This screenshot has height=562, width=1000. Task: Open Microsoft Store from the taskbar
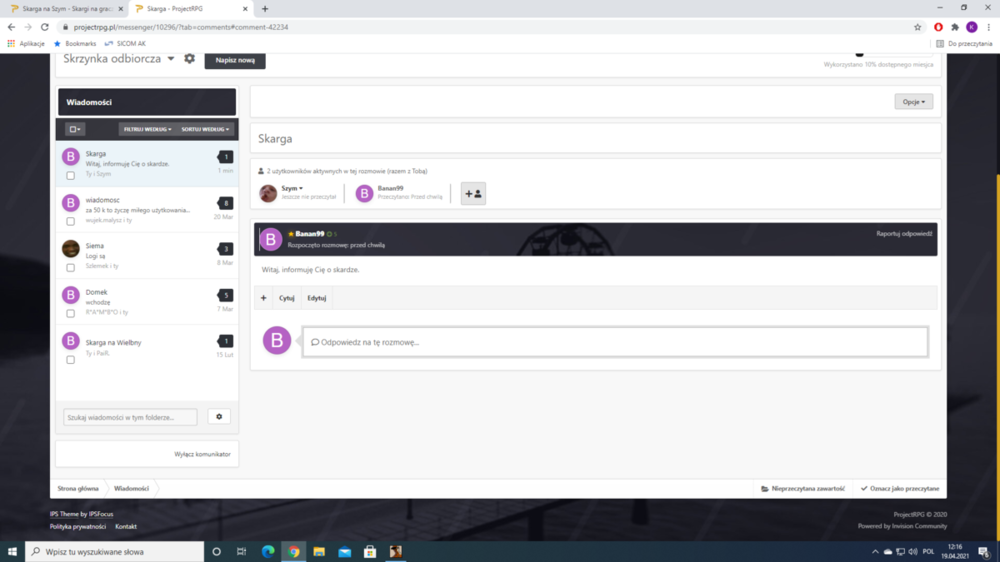point(370,552)
